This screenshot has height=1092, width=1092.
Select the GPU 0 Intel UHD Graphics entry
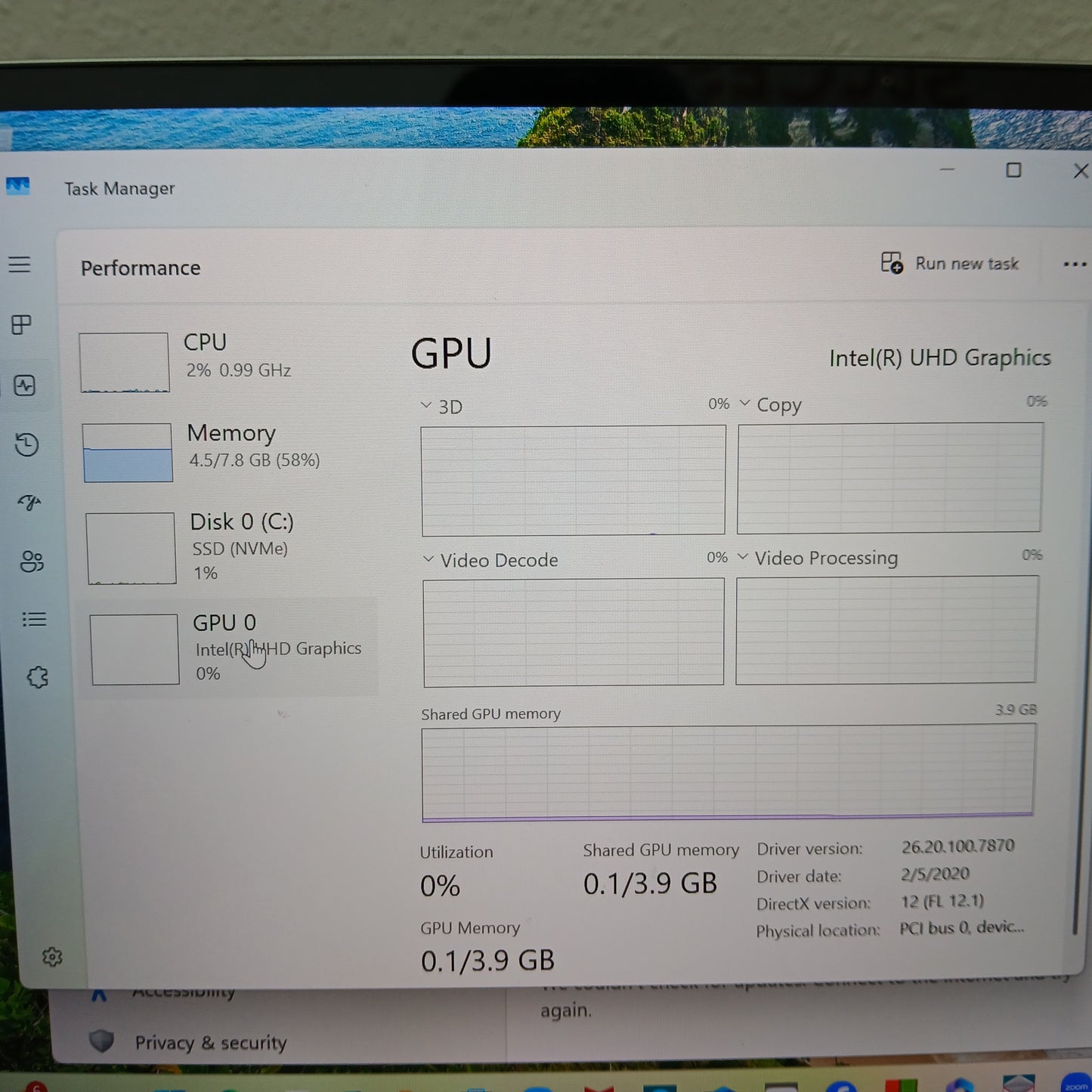[x=228, y=648]
